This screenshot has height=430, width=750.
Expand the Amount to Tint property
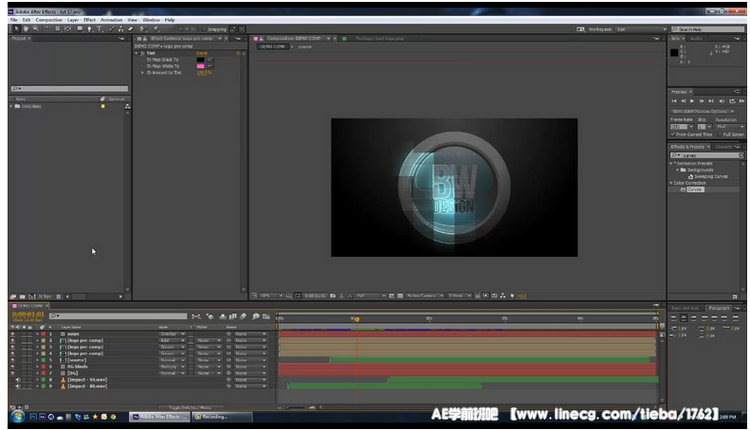143,73
